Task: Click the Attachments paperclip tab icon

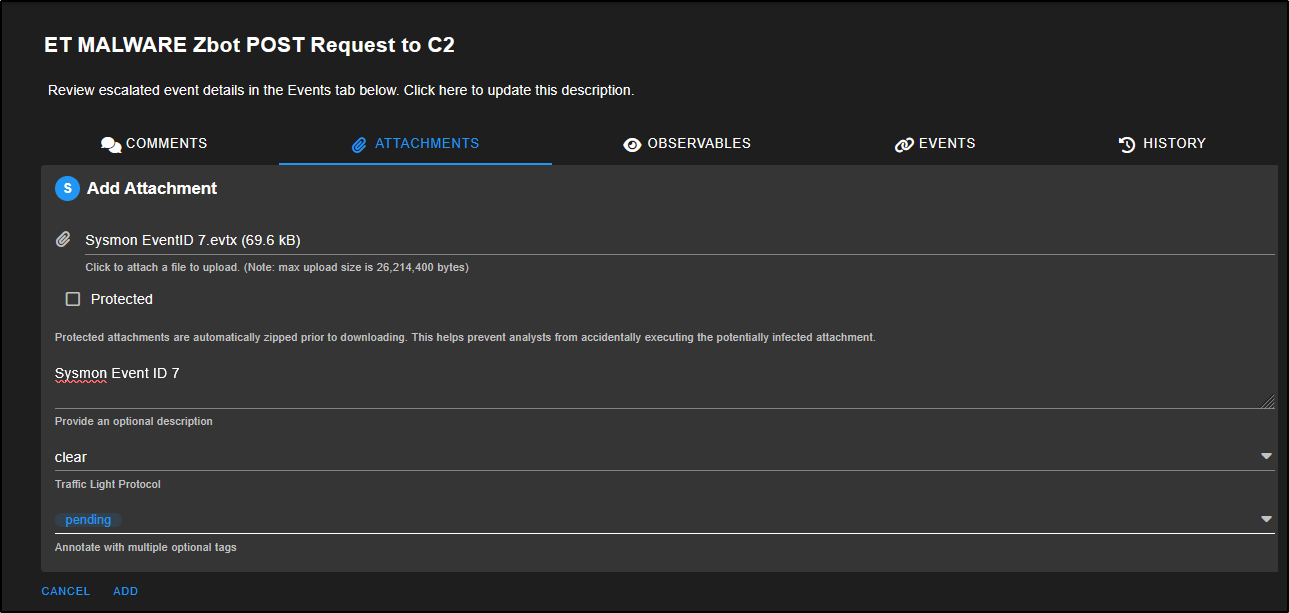Action: 360,145
